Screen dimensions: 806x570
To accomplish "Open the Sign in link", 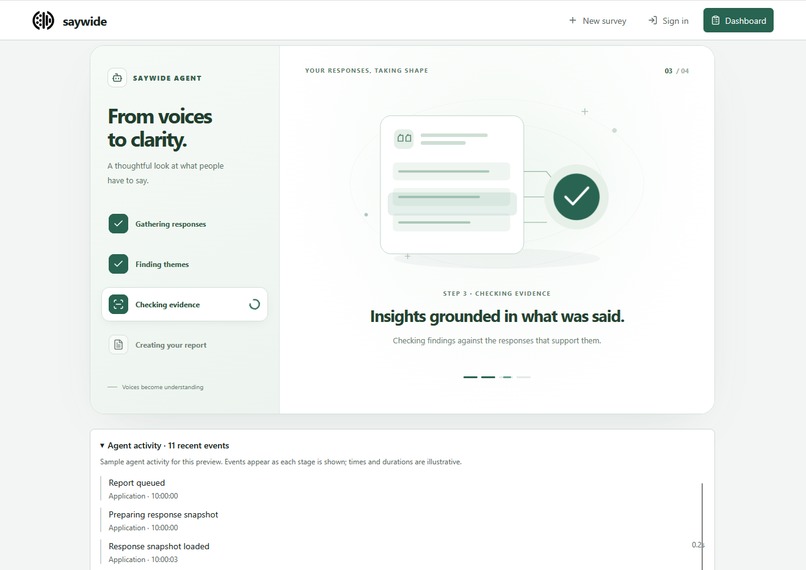I will 668,21.
